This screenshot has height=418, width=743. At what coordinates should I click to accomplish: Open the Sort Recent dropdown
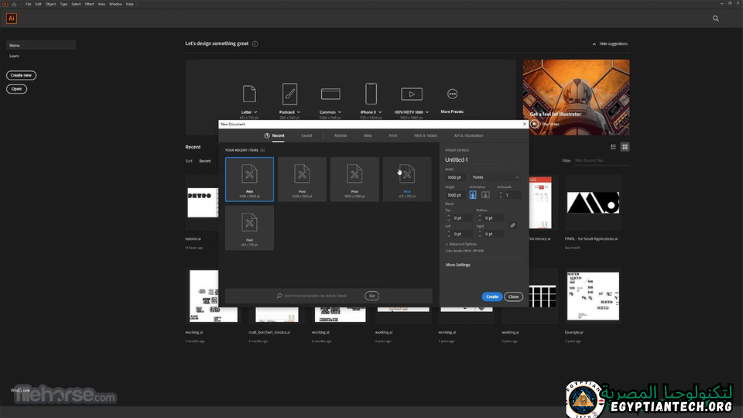[205, 161]
